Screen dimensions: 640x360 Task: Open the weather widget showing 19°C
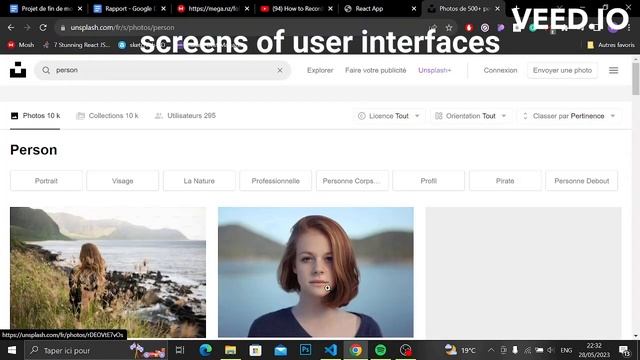coord(460,350)
